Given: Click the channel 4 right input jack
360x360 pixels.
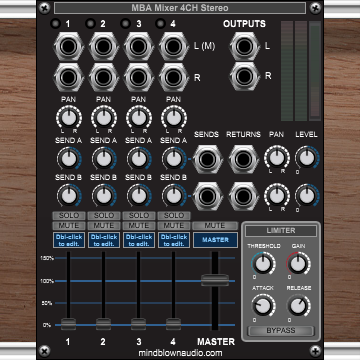Looking at the screenshot, I should tap(174, 77).
